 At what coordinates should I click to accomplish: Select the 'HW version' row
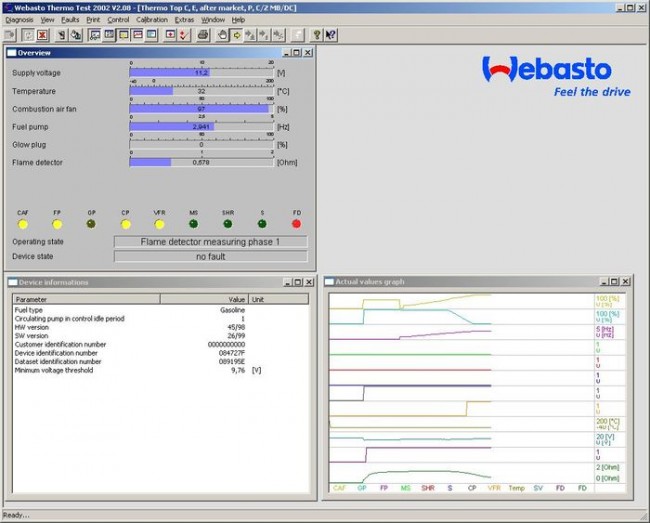(x=161, y=327)
